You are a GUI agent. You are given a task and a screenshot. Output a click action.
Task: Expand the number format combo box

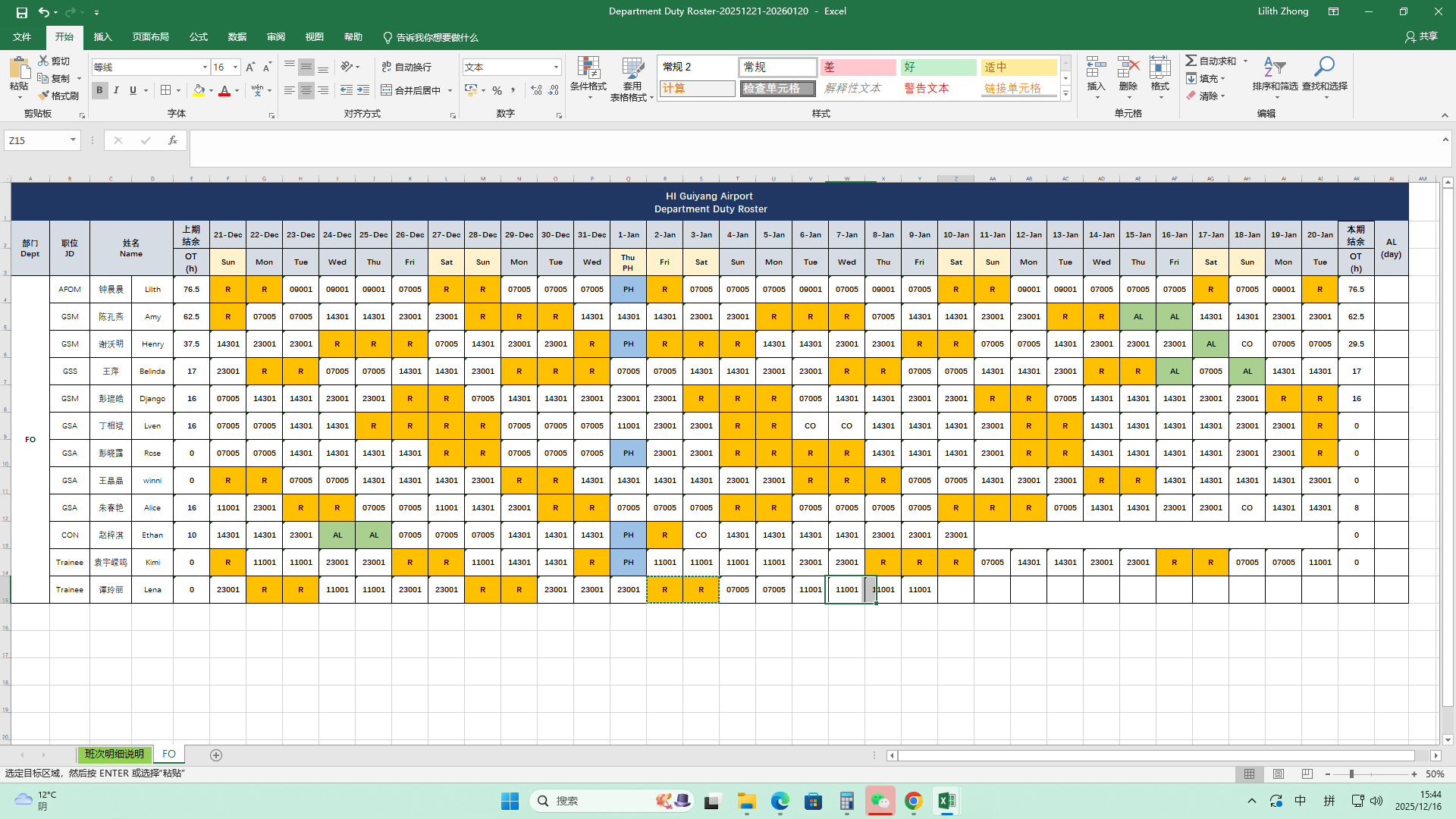pos(556,67)
